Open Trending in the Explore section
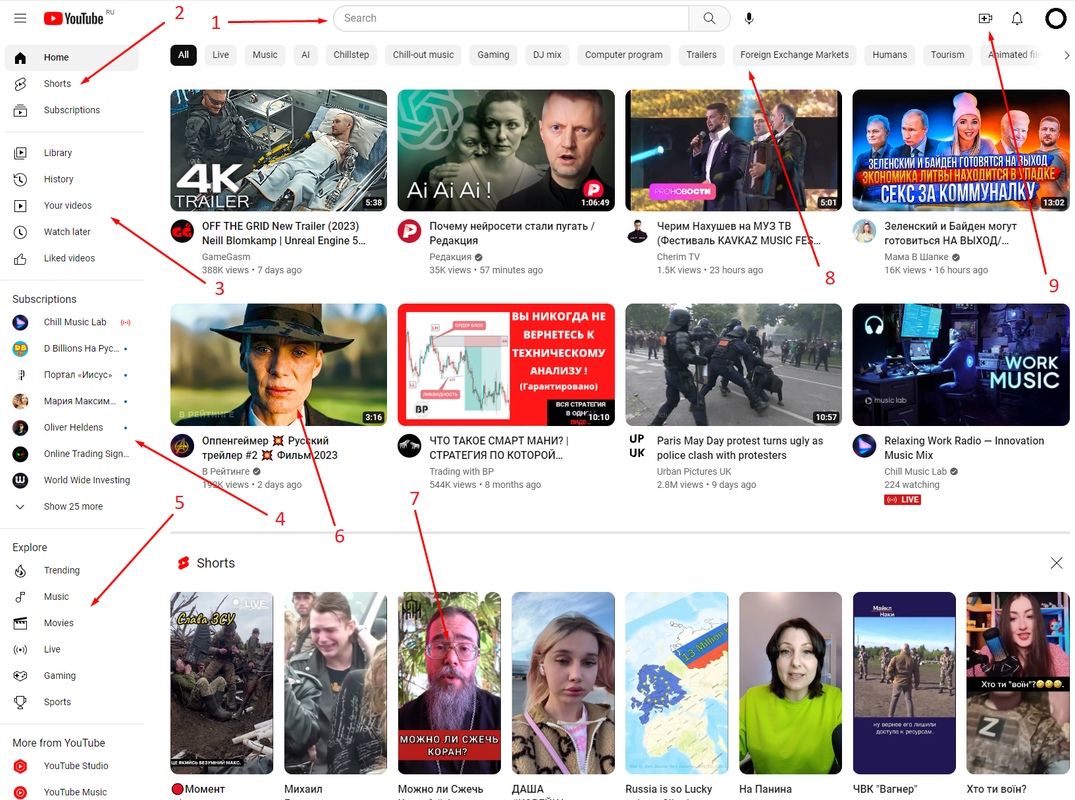This screenshot has height=800, width=1075. (x=61, y=570)
